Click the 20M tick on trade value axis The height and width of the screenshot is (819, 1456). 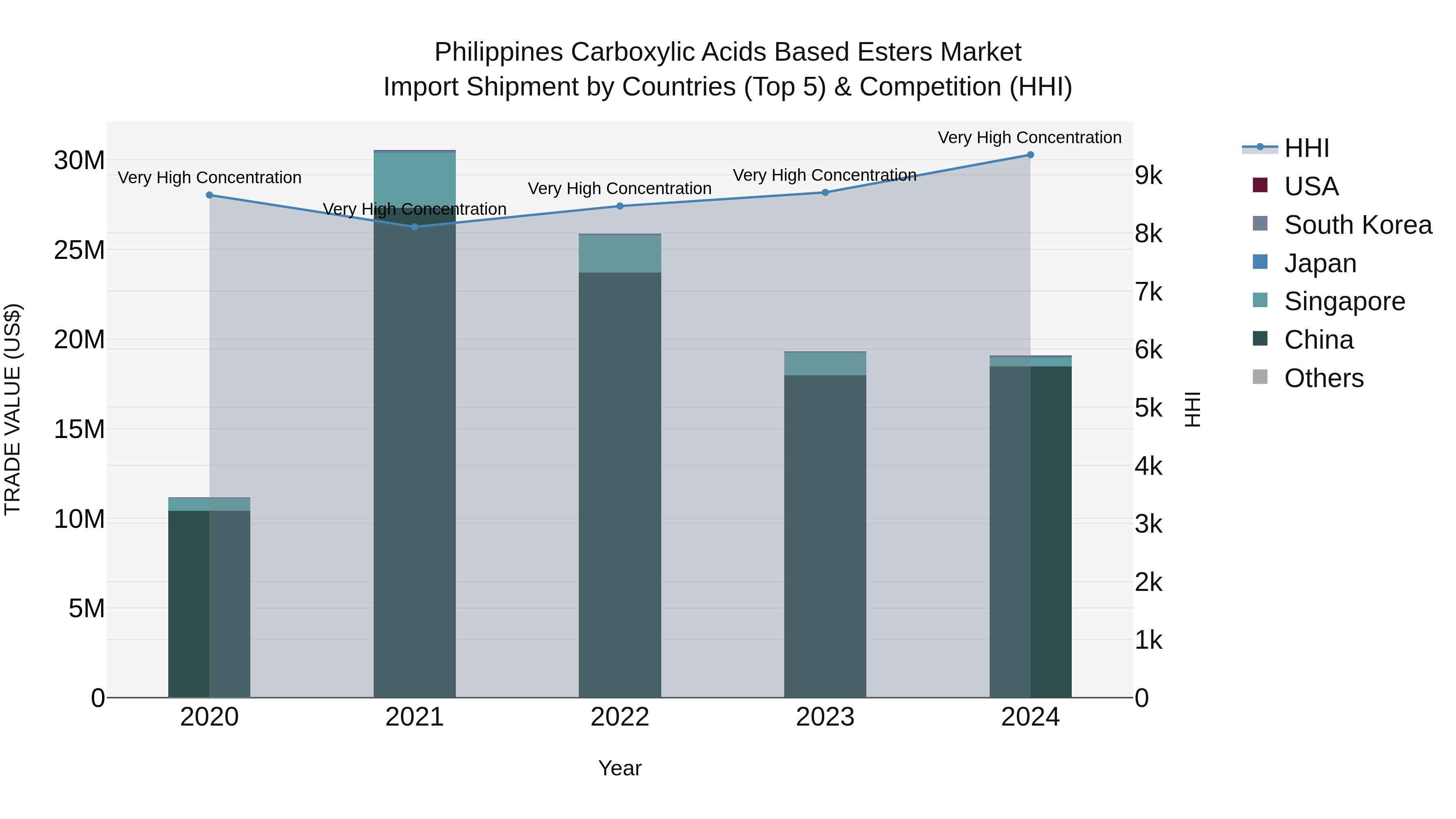coord(79,340)
